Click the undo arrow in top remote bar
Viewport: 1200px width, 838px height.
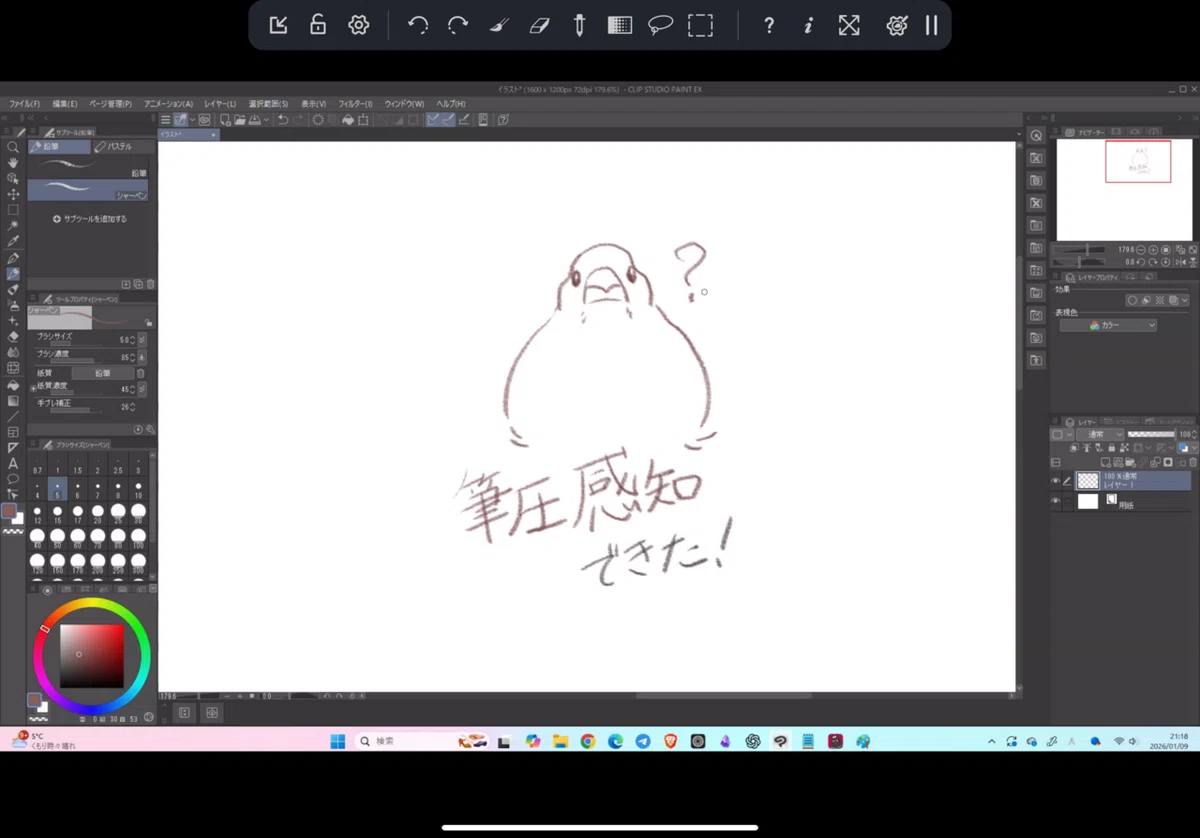[418, 25]
